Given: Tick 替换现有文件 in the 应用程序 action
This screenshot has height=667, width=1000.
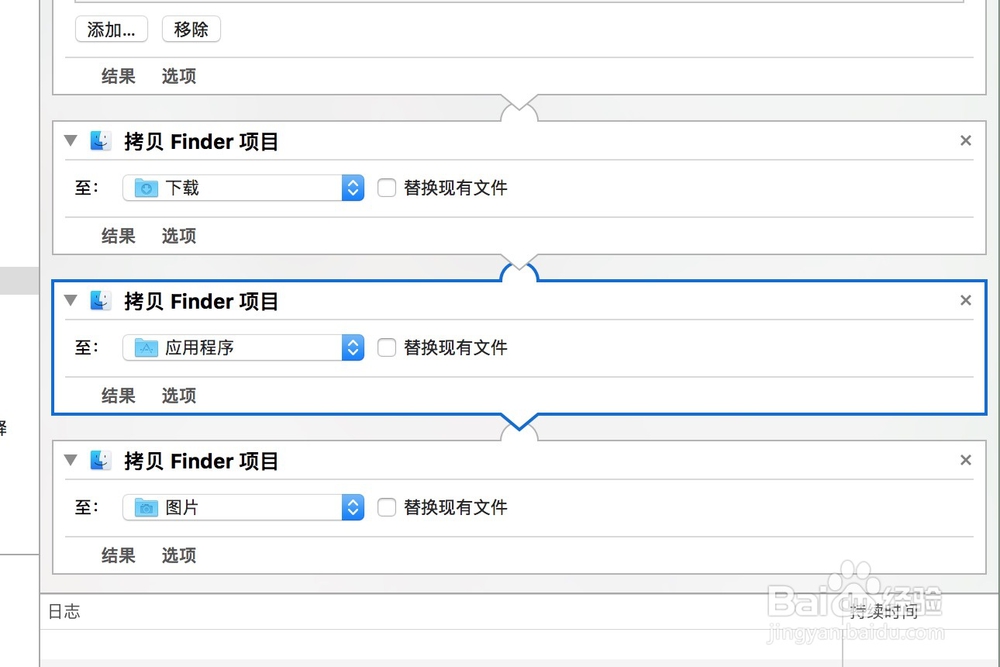Looking at the screenshot, I should [x=387, y=348].
